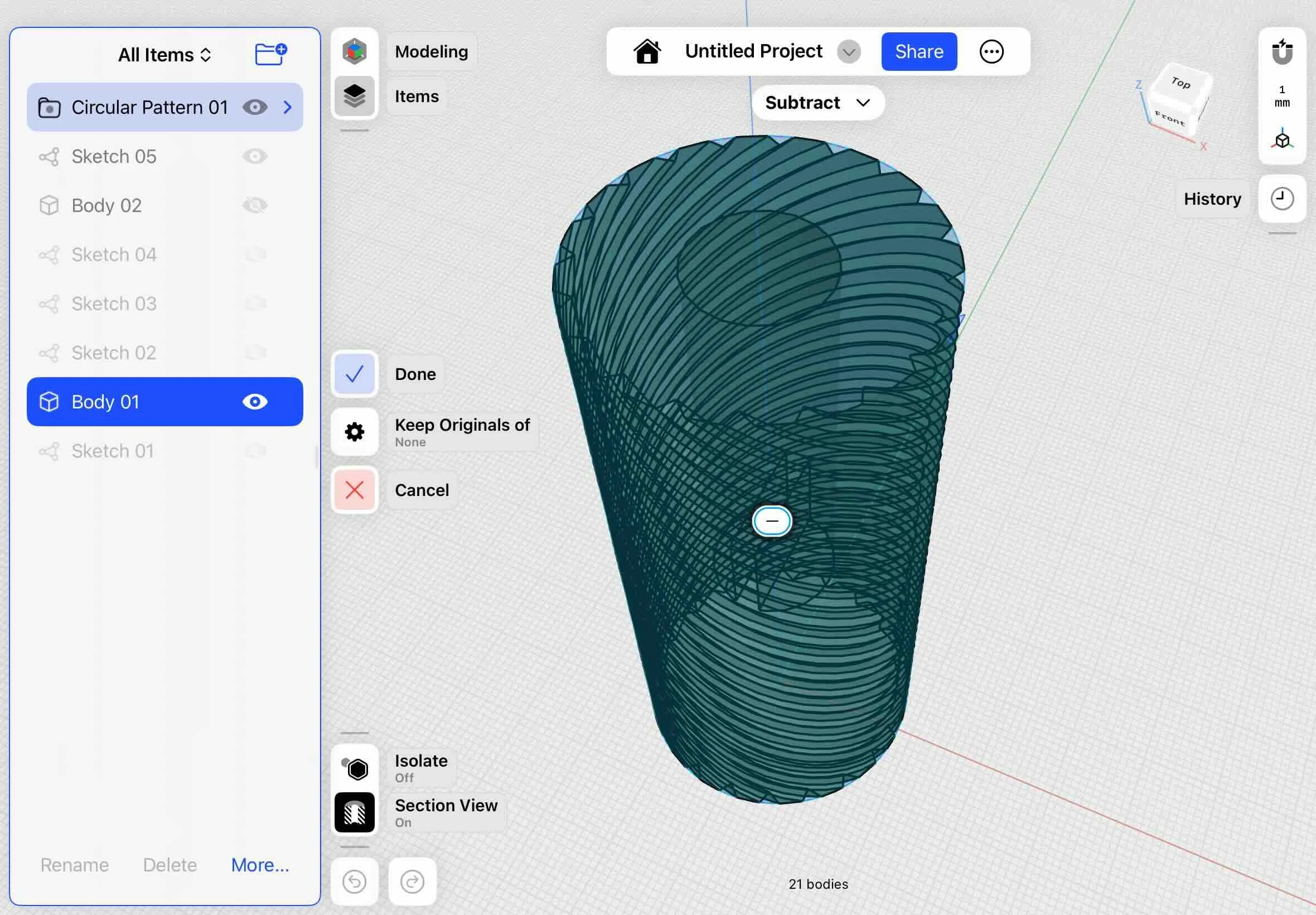Click the More... link

(x=259, y=865)
